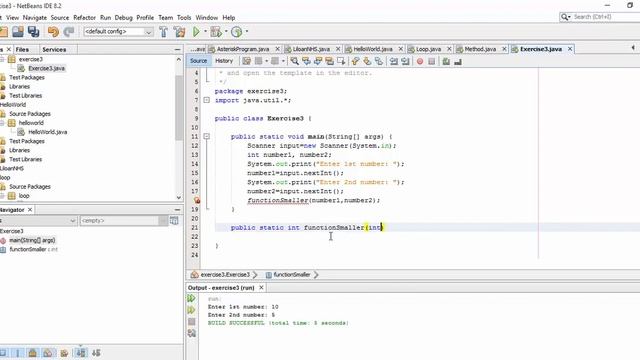Click the Search (Ctrl+I) field
This screenshot has width=640, height=360.
[x=600, y=17]
